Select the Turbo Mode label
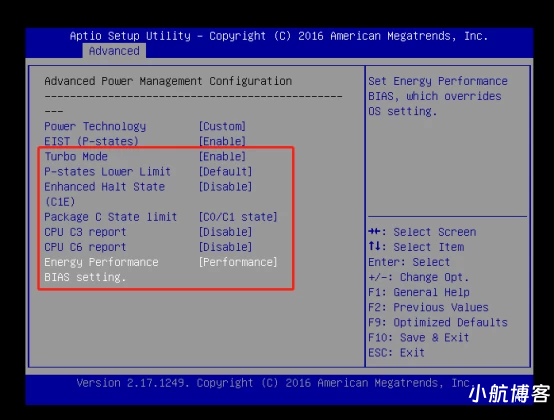The image size is (554, 420). click(x=76, y=156)
